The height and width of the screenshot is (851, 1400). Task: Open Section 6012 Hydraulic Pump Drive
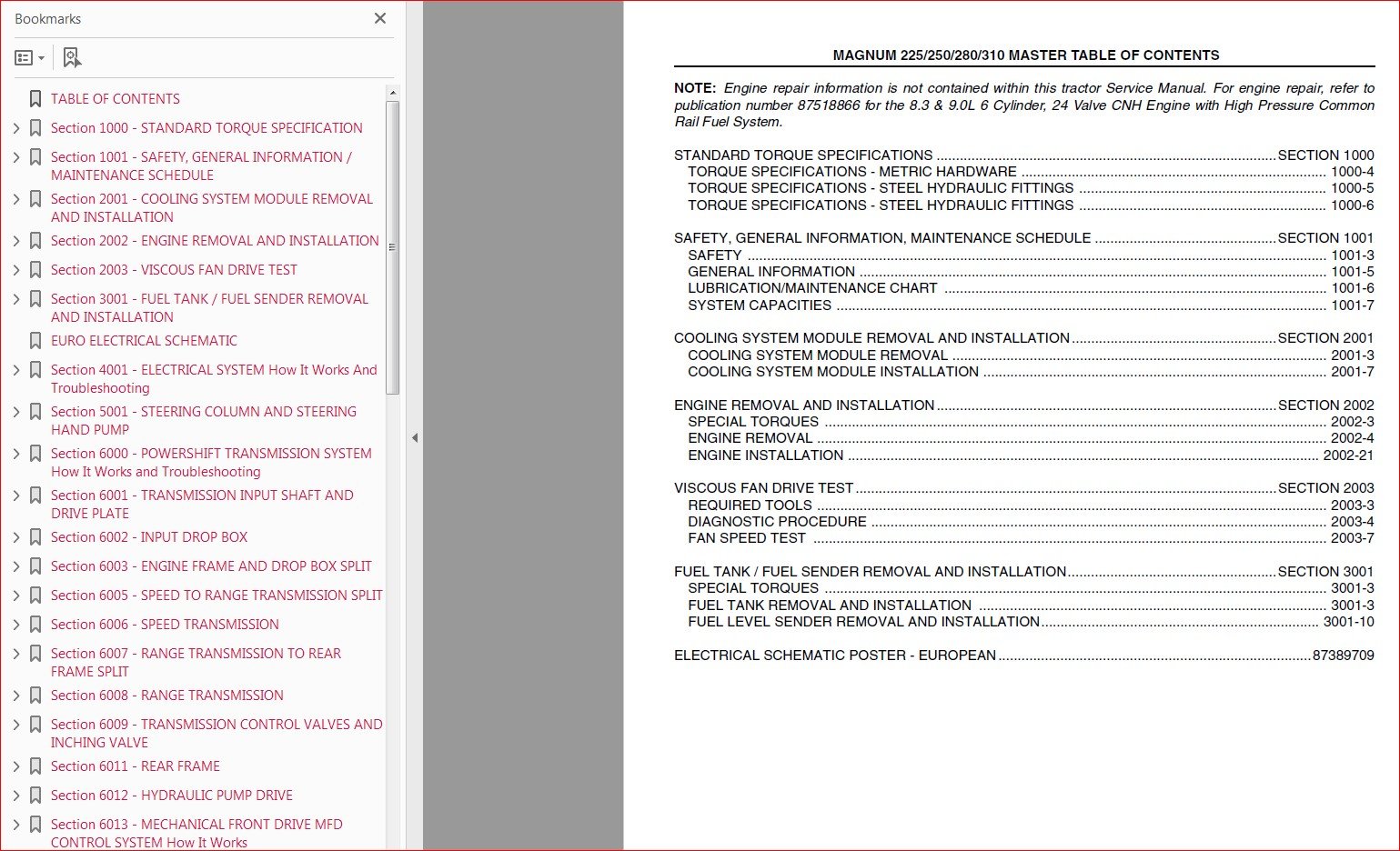172,796
